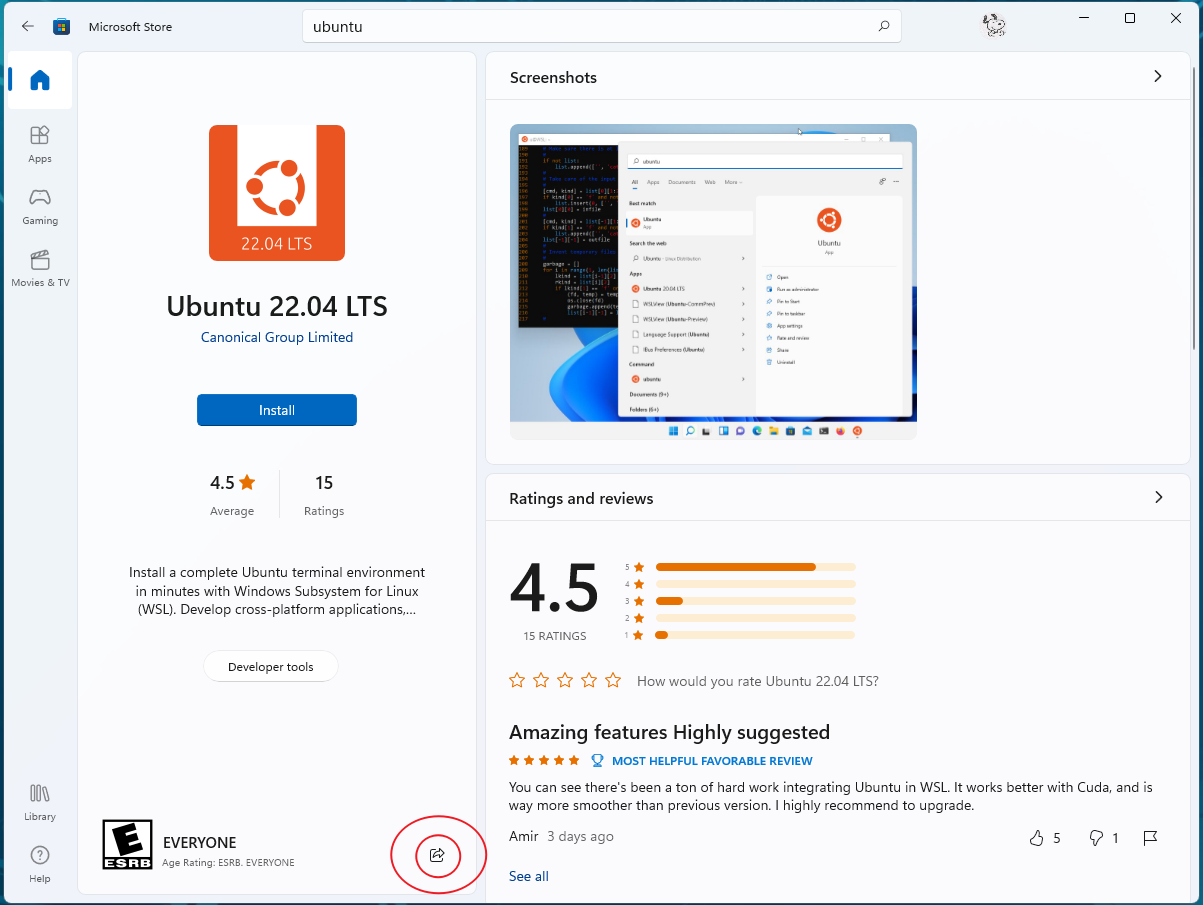Mark Amir's review as helpful (thumbs up)
The width and height of the screenshot is (1203, 905).
[1037, 838]
